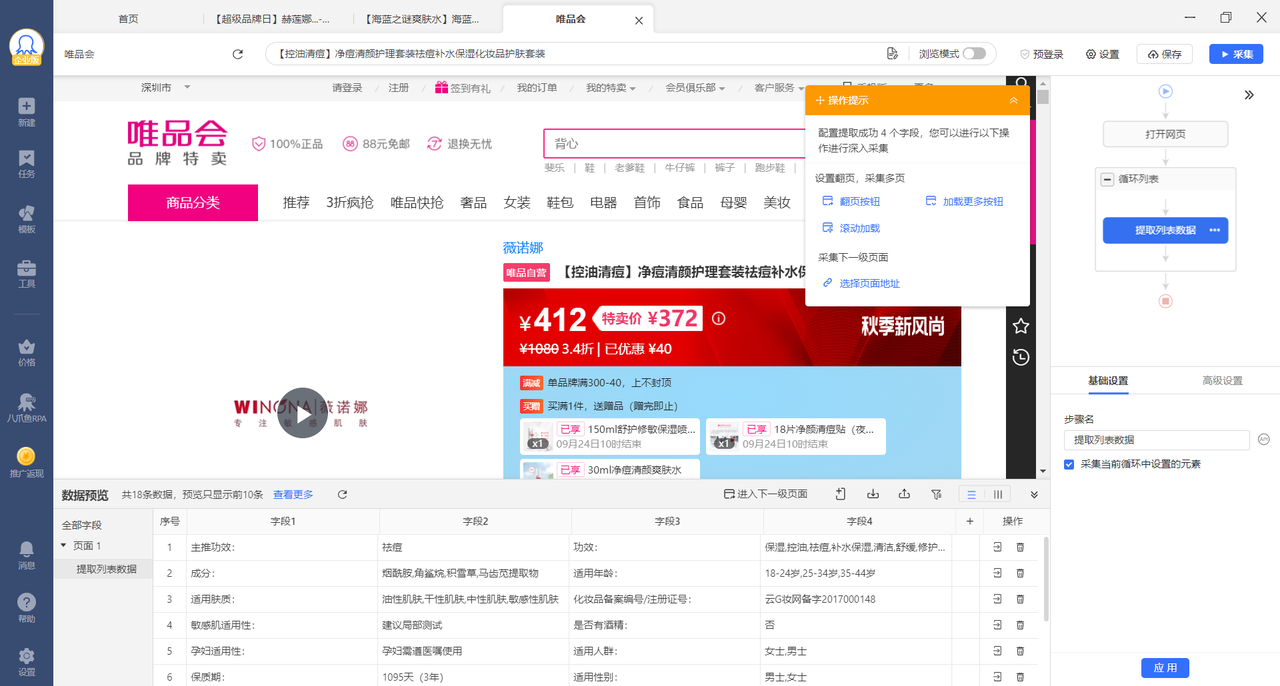Open 提取列表数据 step options menu
The height and width of the screenshot is (686, 1280).
1215,230
